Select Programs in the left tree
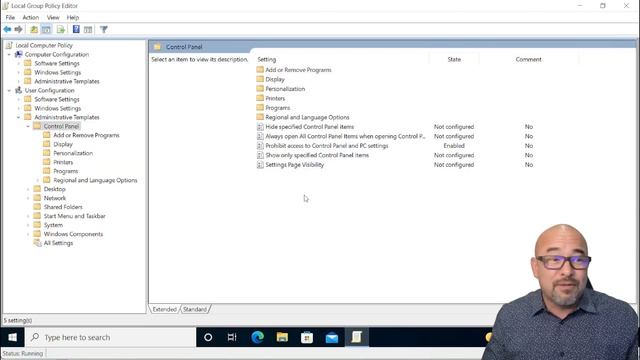 65,171
